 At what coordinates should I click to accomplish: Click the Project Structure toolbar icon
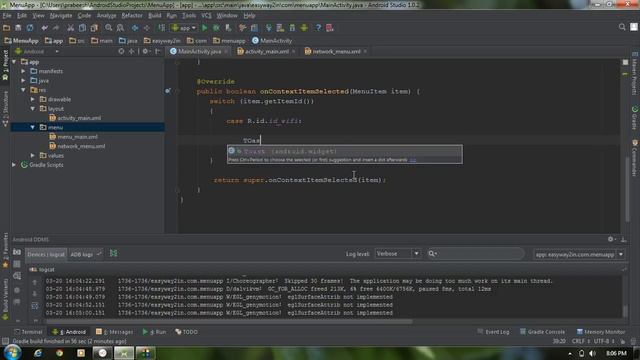tap(254, 28)
